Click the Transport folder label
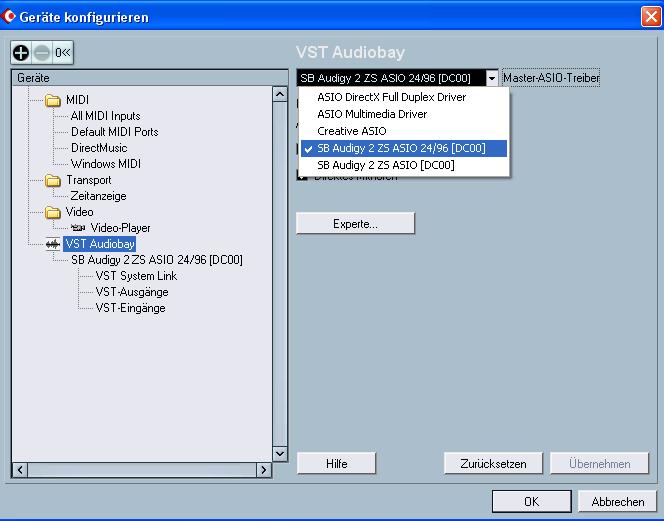Screen dimensions: 664x521 click(89, 180)
